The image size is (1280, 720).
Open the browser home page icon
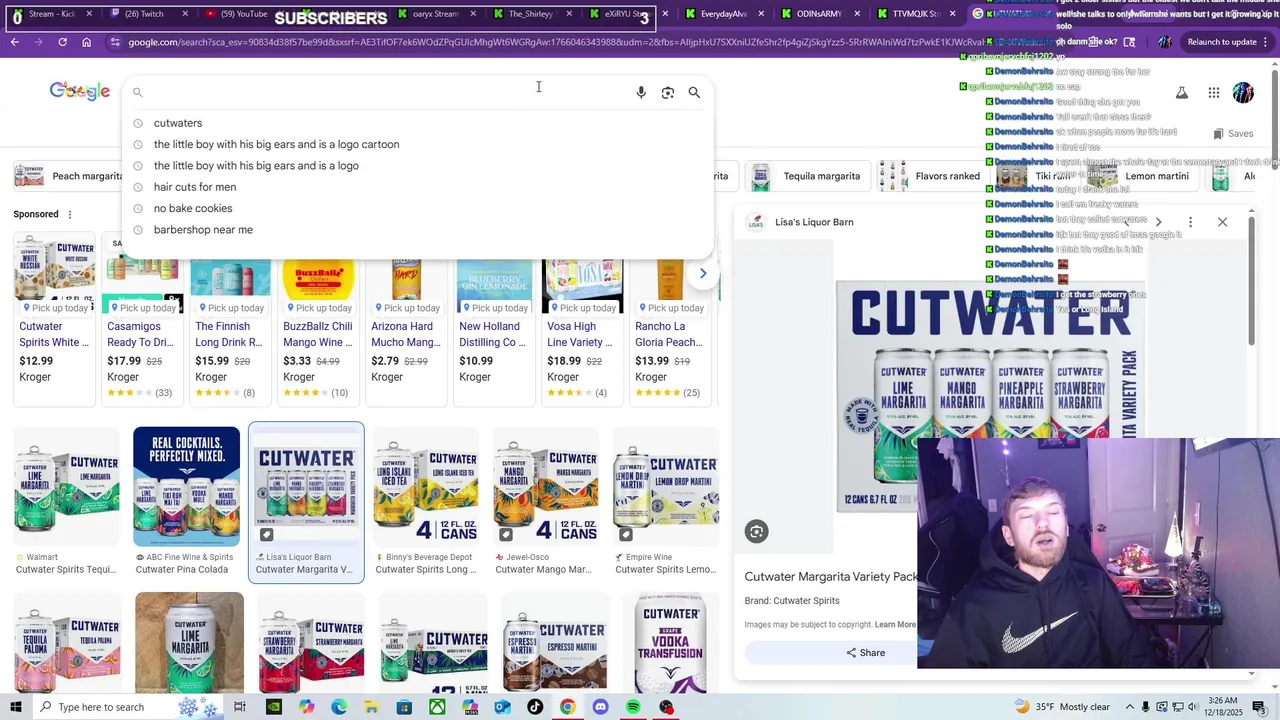(87, 42)
